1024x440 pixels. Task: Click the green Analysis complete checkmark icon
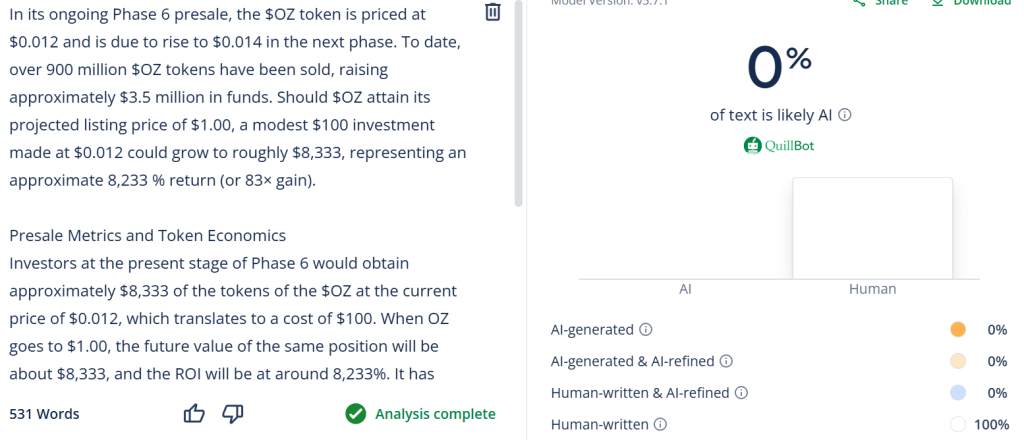[355, 414]
